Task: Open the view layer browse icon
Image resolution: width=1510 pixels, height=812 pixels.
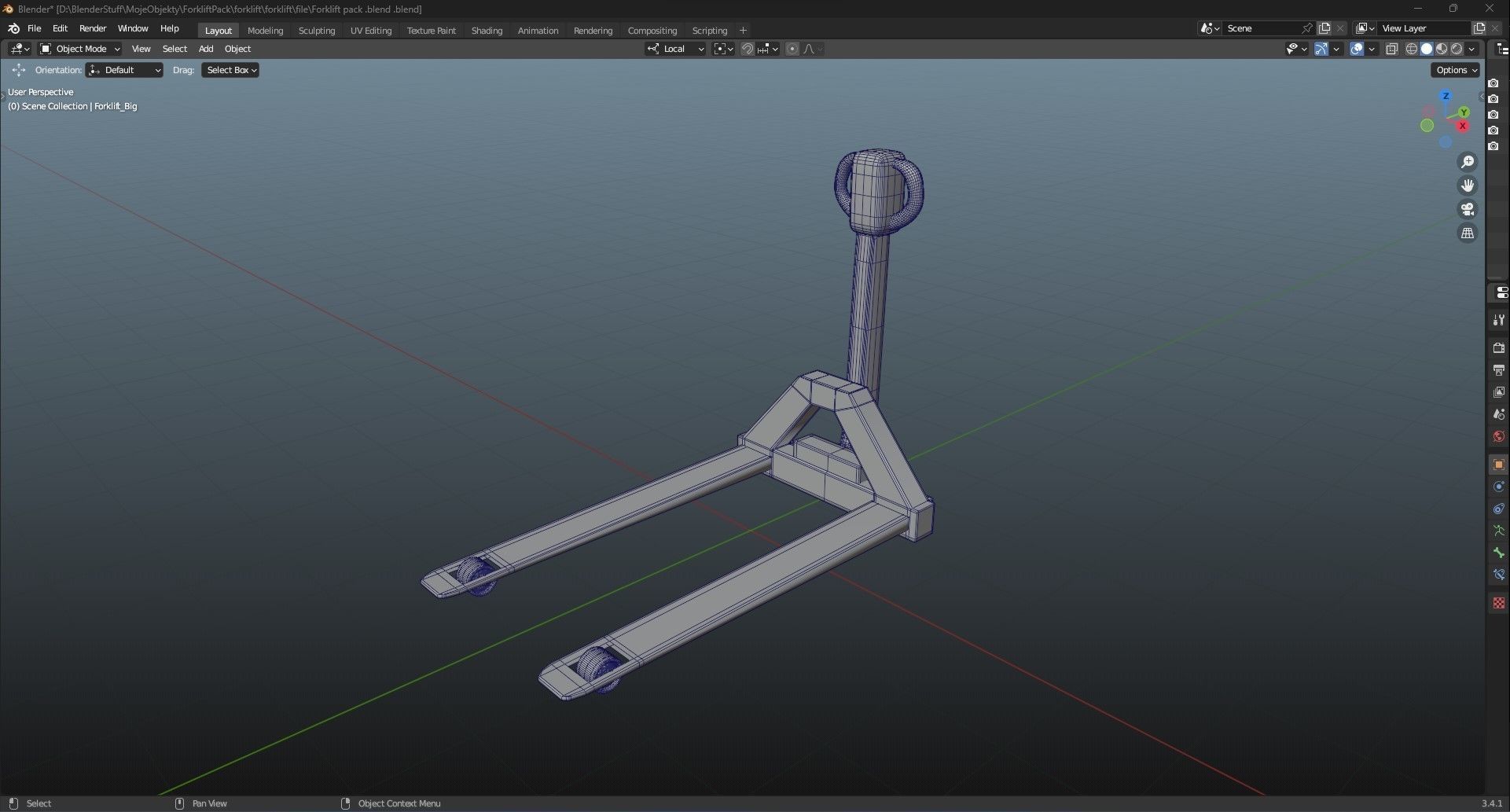Action: pos(1366,28)
